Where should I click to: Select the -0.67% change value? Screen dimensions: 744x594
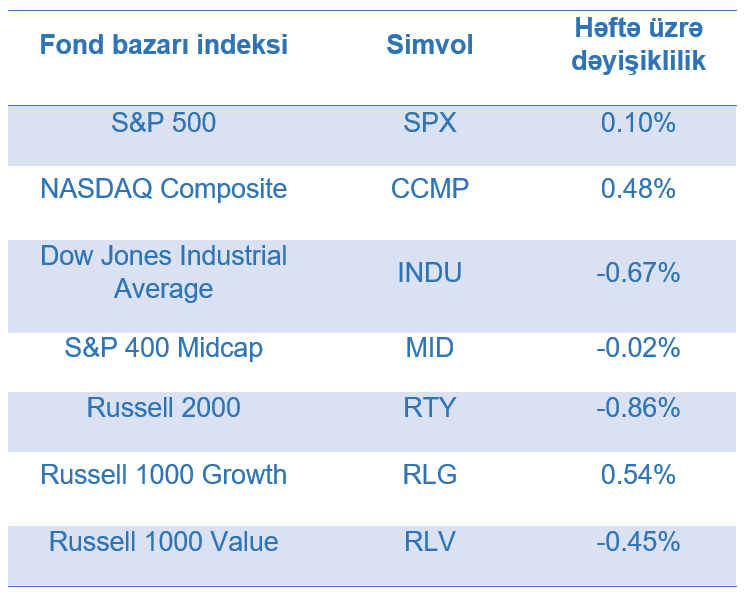click(638, 272)
